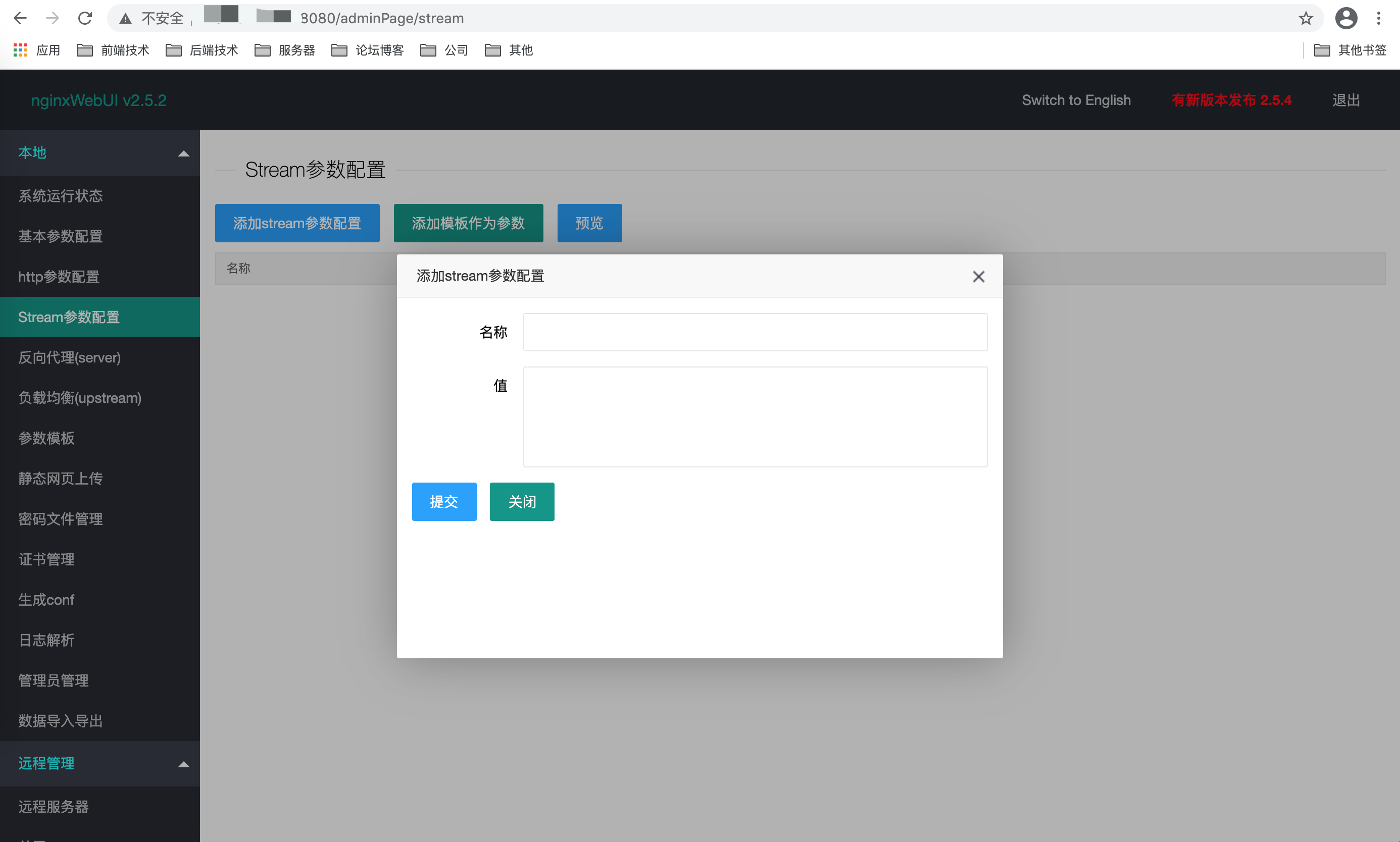This screenshot has height=842, width=1400.
Task: Click the 日志解析 sidebar icon
Action: [46, 640]
